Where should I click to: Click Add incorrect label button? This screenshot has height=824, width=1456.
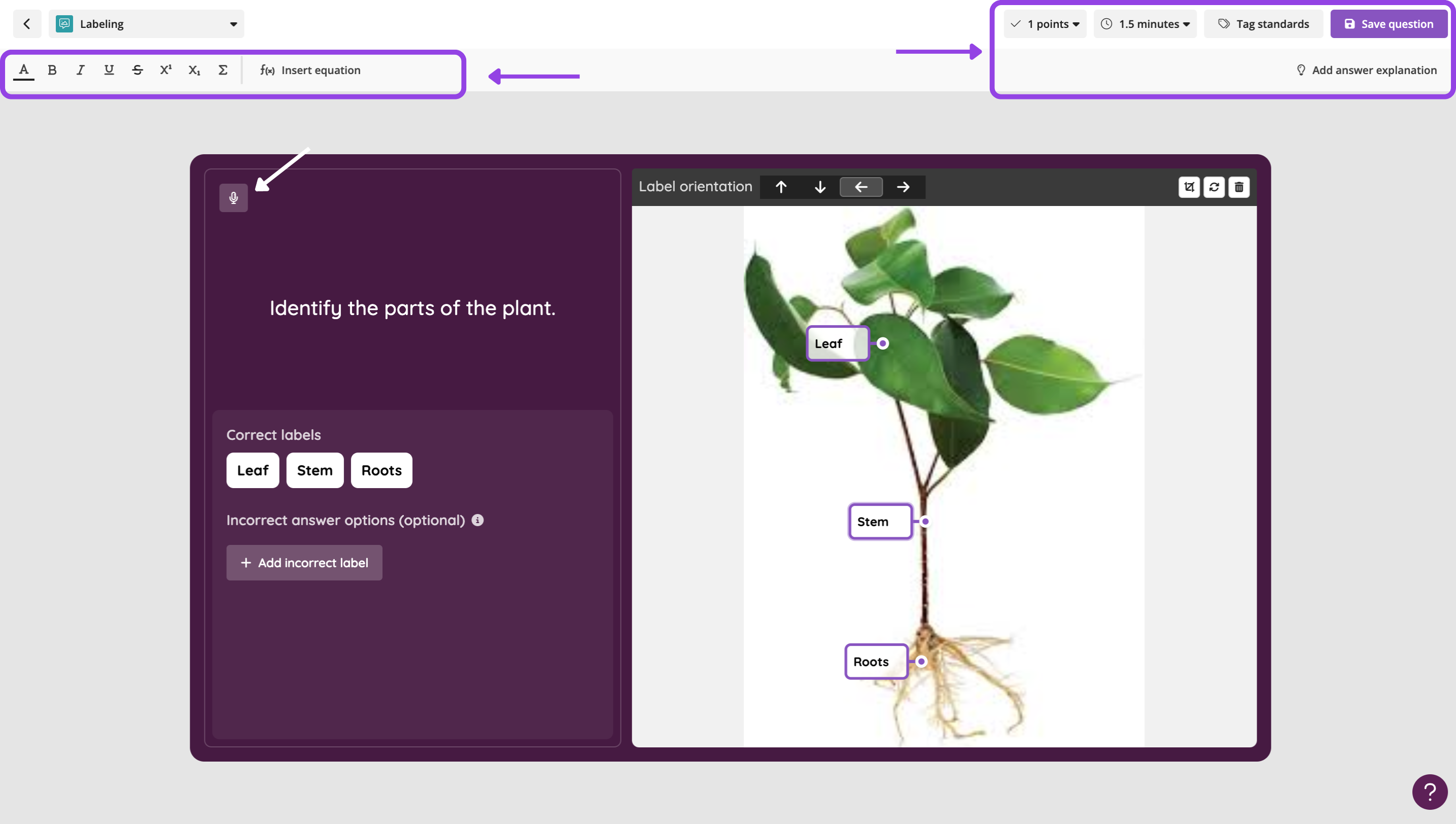(x=304, y=563)
